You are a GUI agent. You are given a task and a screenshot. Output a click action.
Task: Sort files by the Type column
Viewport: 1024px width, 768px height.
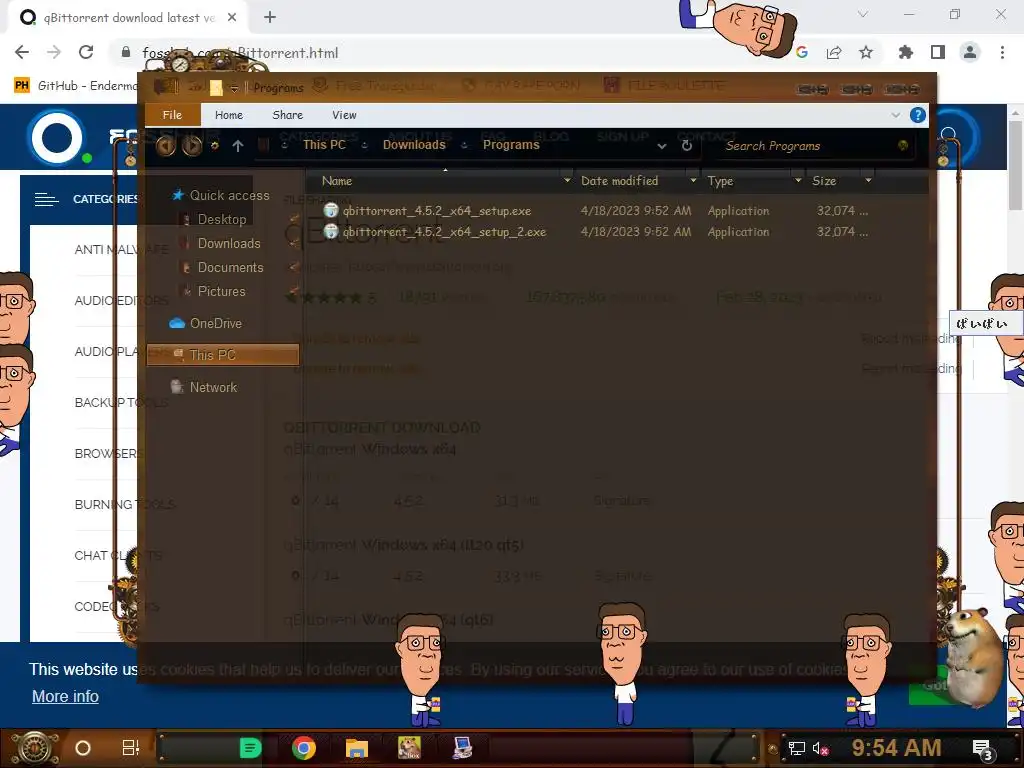pos(720,181)
